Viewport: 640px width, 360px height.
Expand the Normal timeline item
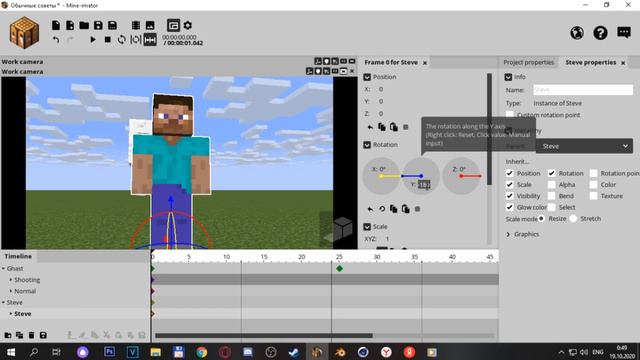click(11, 291)
